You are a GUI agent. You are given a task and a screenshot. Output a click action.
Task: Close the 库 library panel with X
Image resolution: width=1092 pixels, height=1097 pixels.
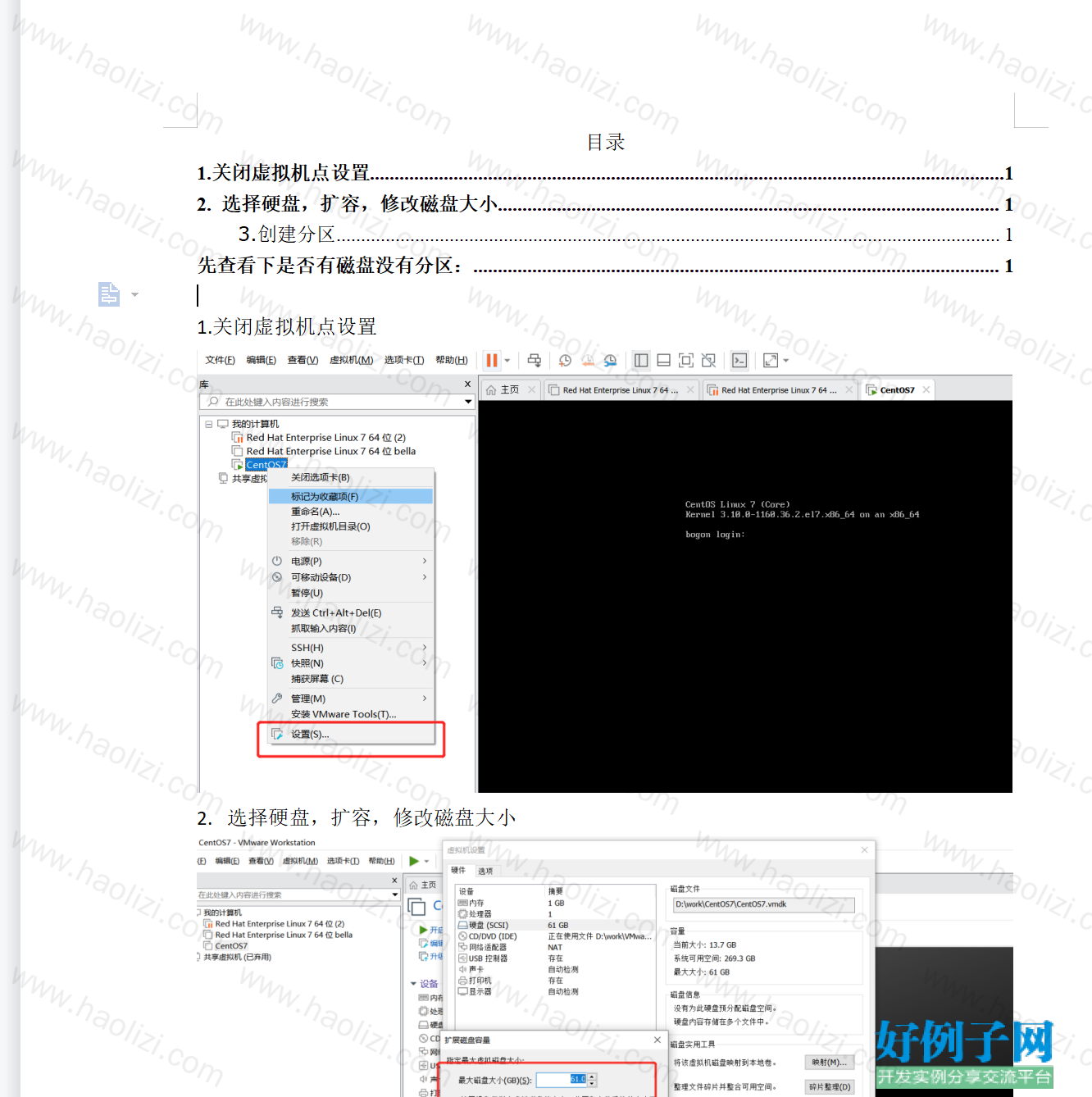point(468,384)
